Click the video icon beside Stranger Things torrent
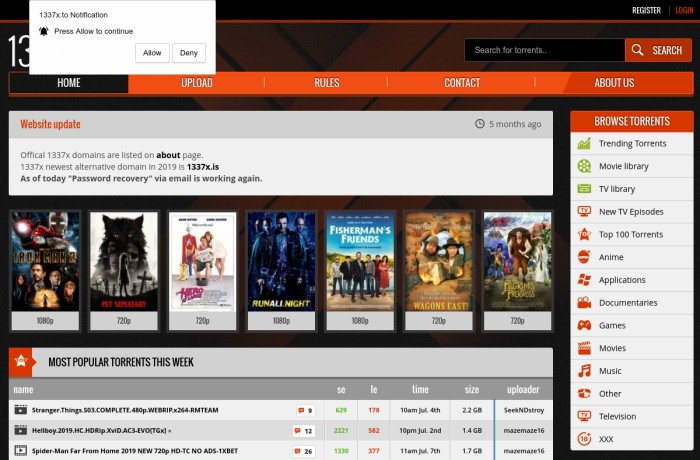This screenshot has width=700, height=460. coord(21,410)
